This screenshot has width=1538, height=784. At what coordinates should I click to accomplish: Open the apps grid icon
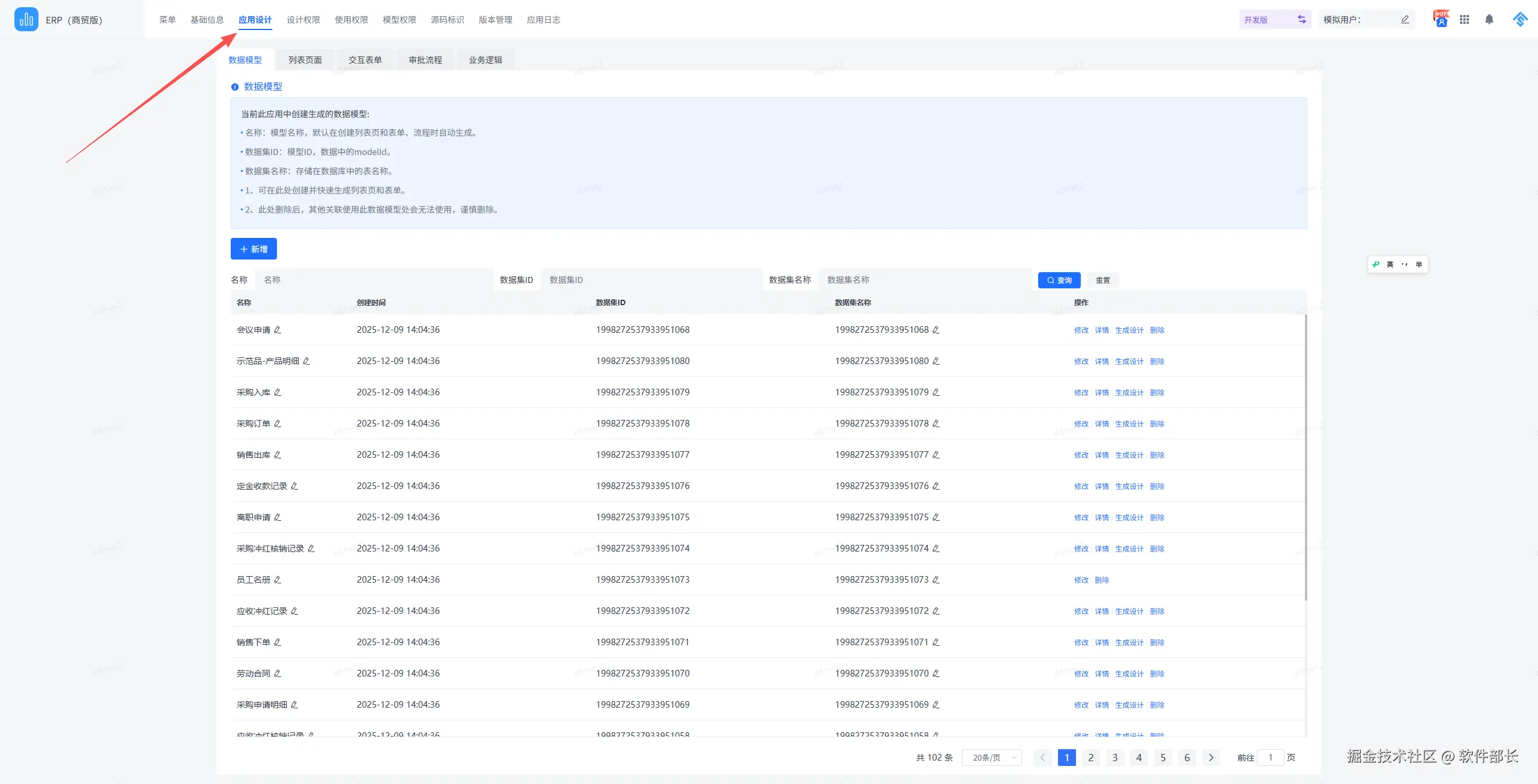1464,19
